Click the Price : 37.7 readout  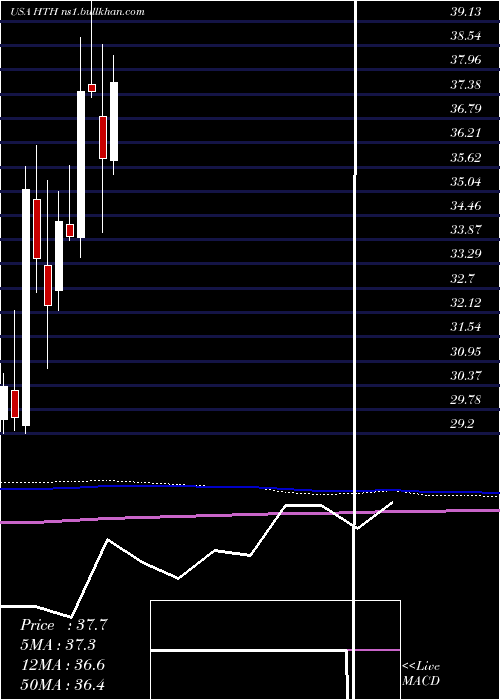point(64,625)
